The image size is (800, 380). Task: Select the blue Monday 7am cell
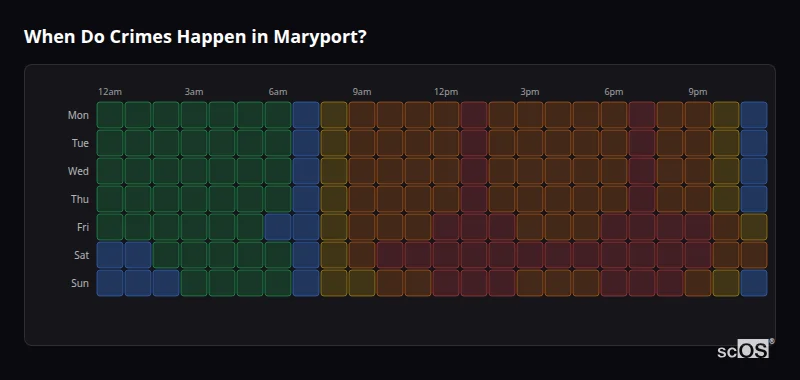(306, 115)
